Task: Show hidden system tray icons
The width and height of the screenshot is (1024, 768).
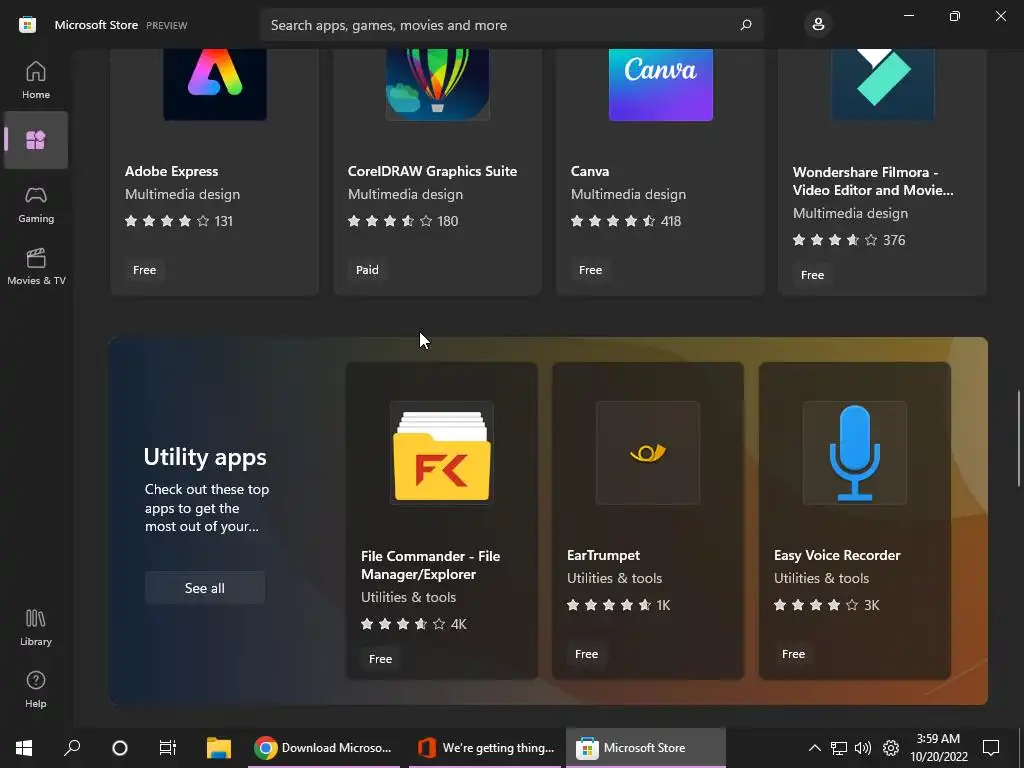Action: pyautogui.click(x=814, y=748)
